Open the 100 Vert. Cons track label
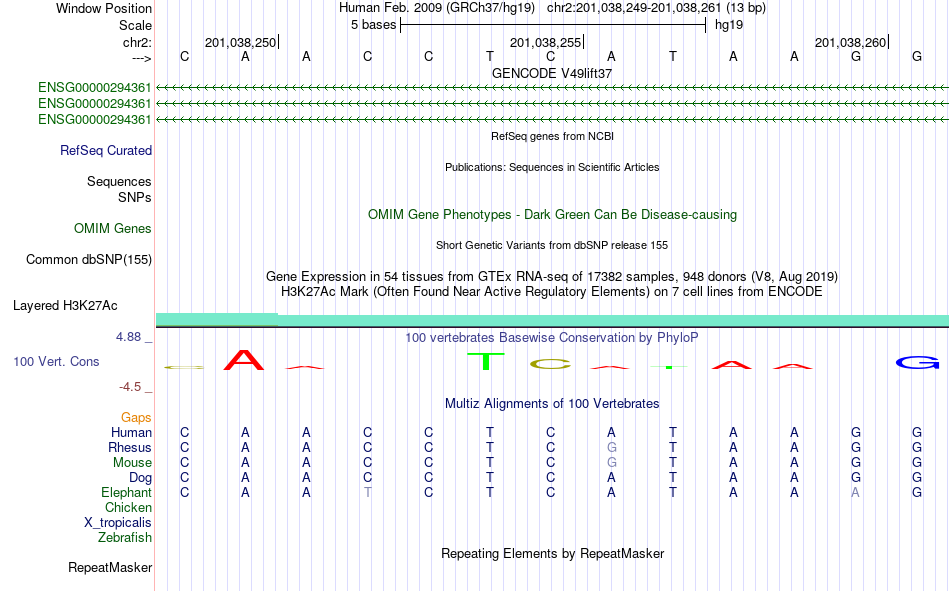The height and width of the screenshot is (591, 950). tap(56, 361)
